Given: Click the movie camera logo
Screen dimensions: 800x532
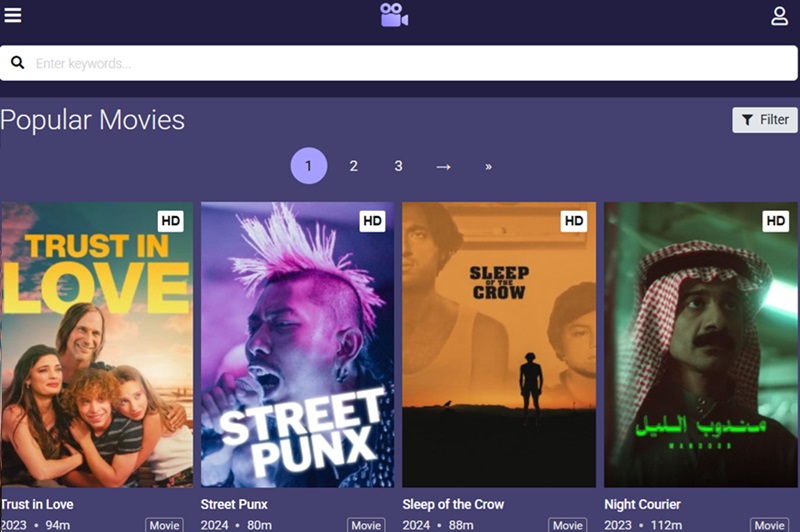Looking at the screenshot, I should click(x=394, y=15).
